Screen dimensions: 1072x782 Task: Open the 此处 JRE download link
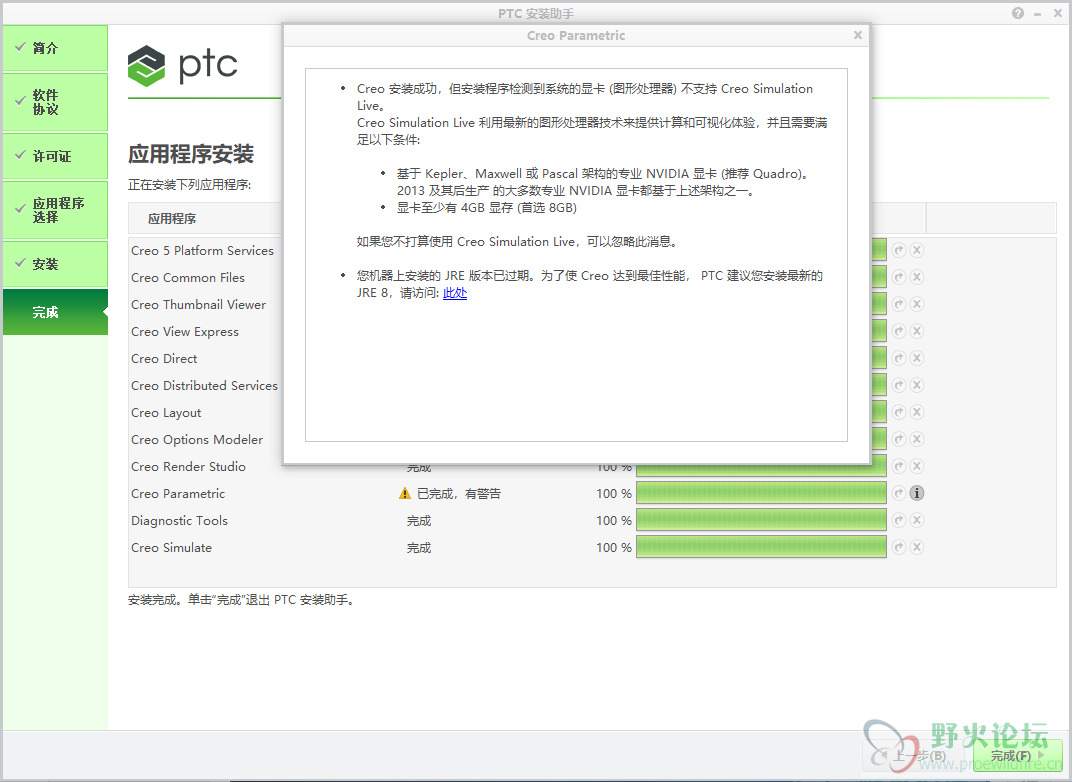coord(455,293)
